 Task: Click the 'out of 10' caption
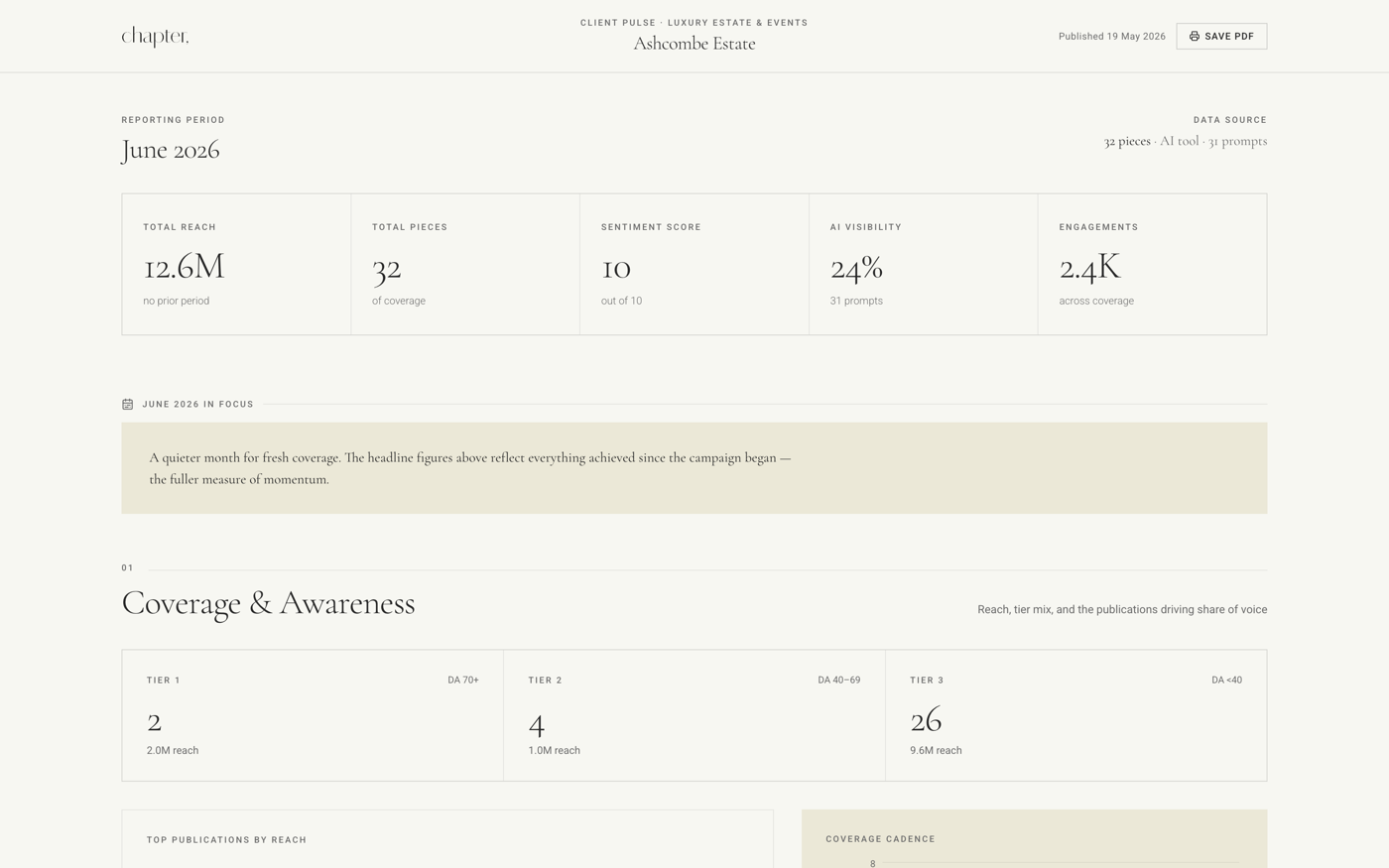[621, 301]
